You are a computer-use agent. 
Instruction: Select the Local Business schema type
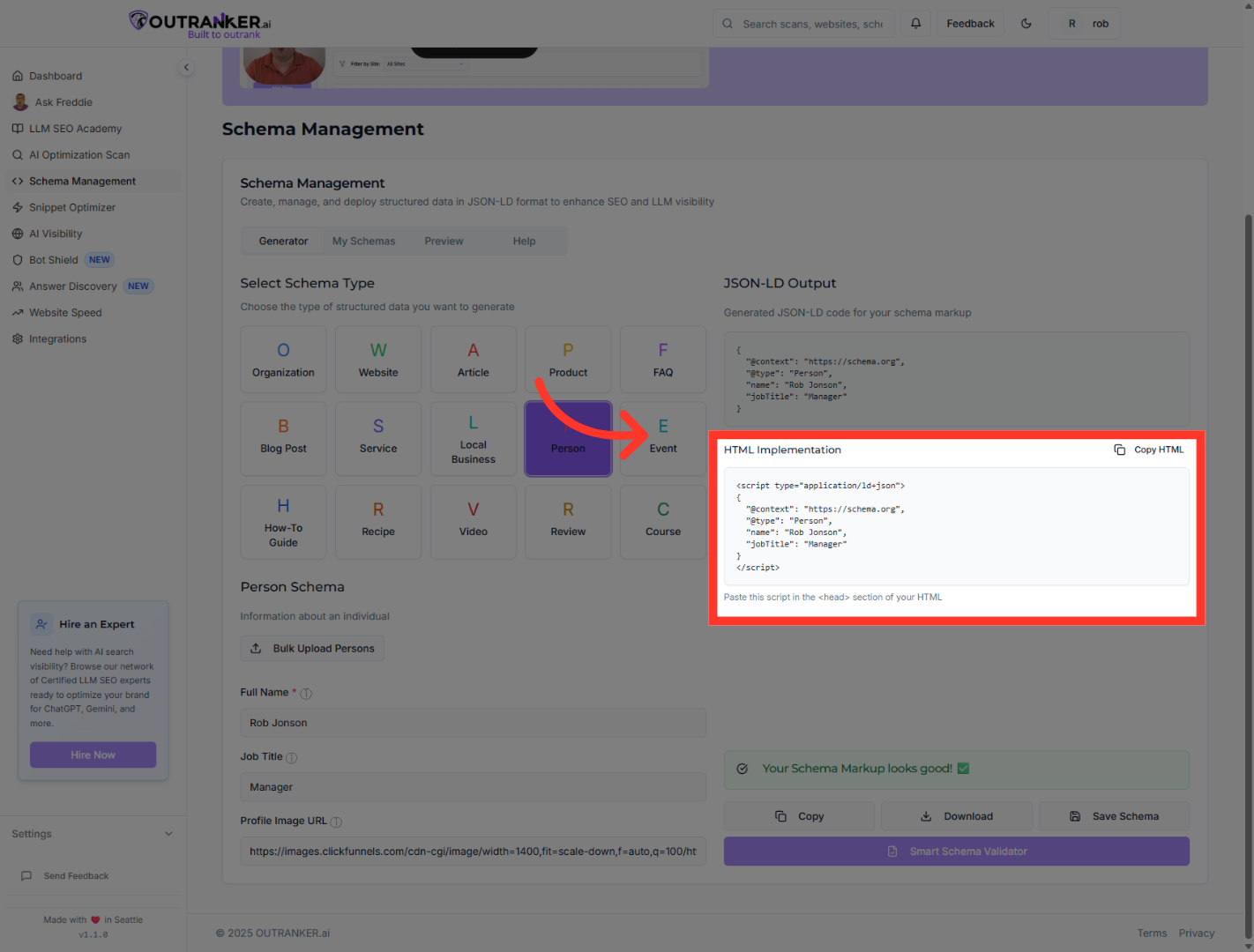click(474, 439)
